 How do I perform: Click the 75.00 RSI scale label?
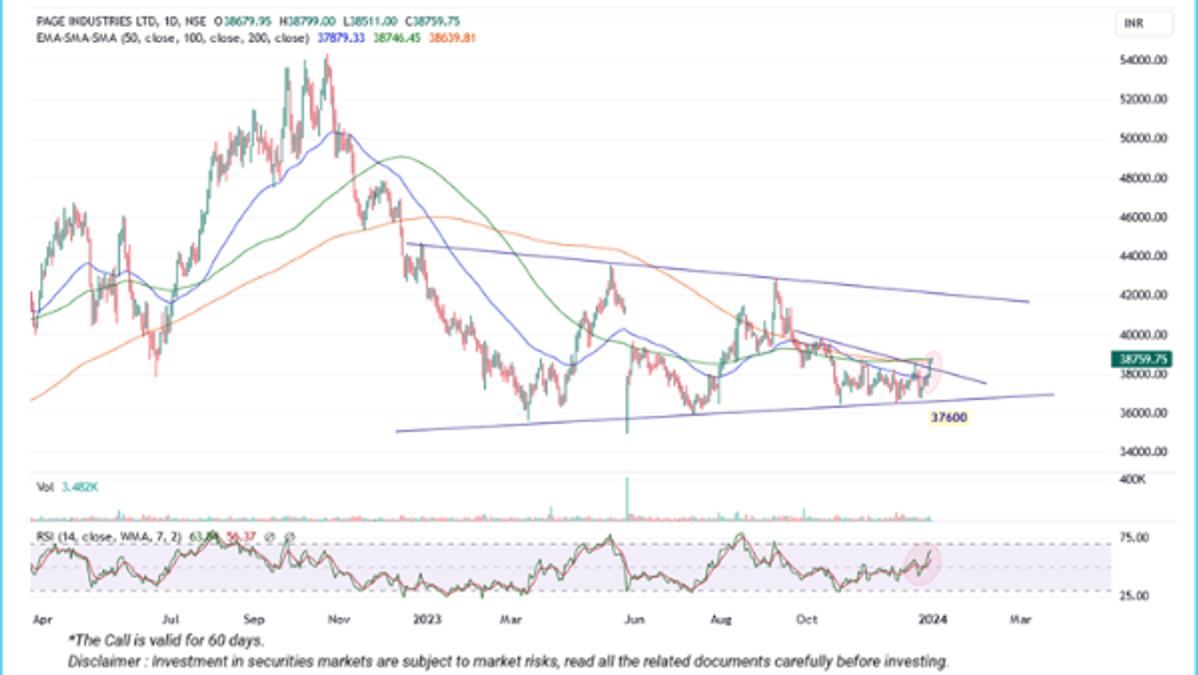coord(1134,538)
